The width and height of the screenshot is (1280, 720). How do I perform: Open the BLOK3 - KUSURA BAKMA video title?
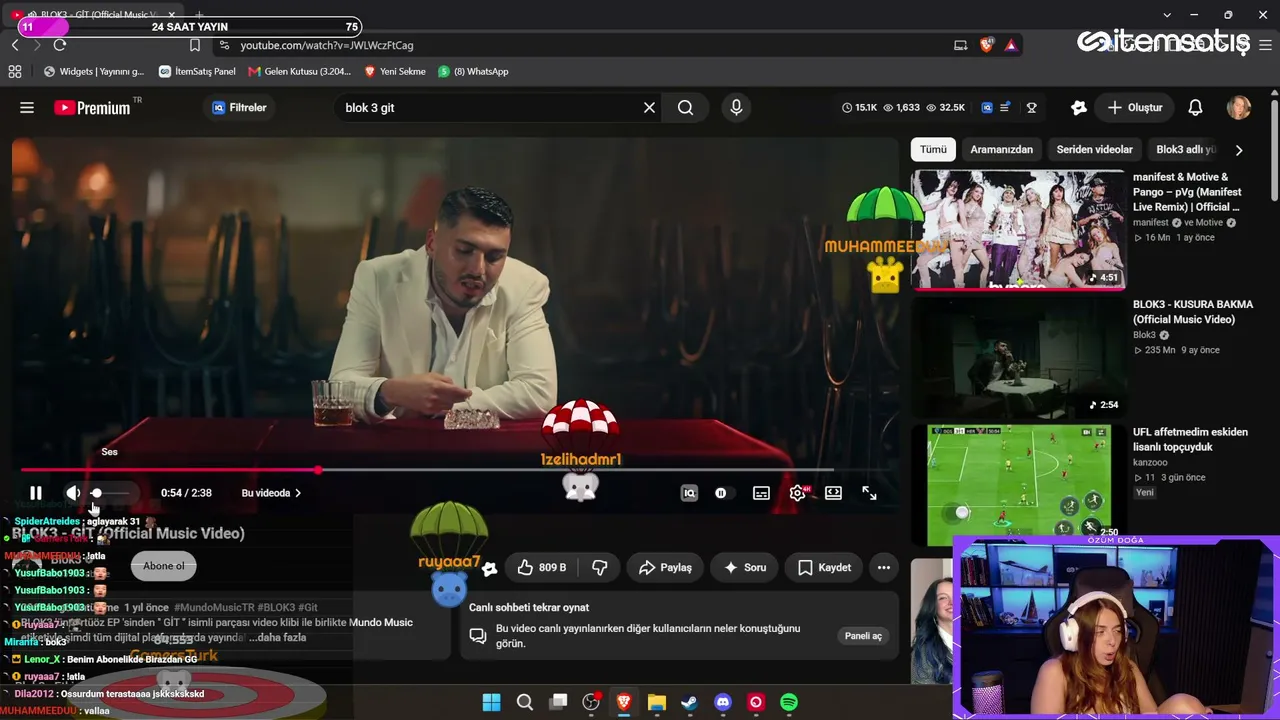click(x=1193, y=312)
